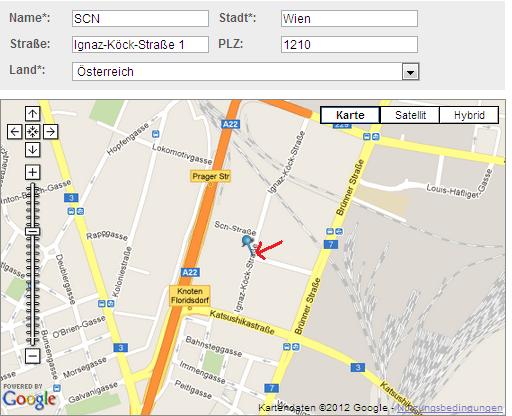Switch to the Hybrid view
Screen dimensions: 512x416
click(x=469, y=115)
